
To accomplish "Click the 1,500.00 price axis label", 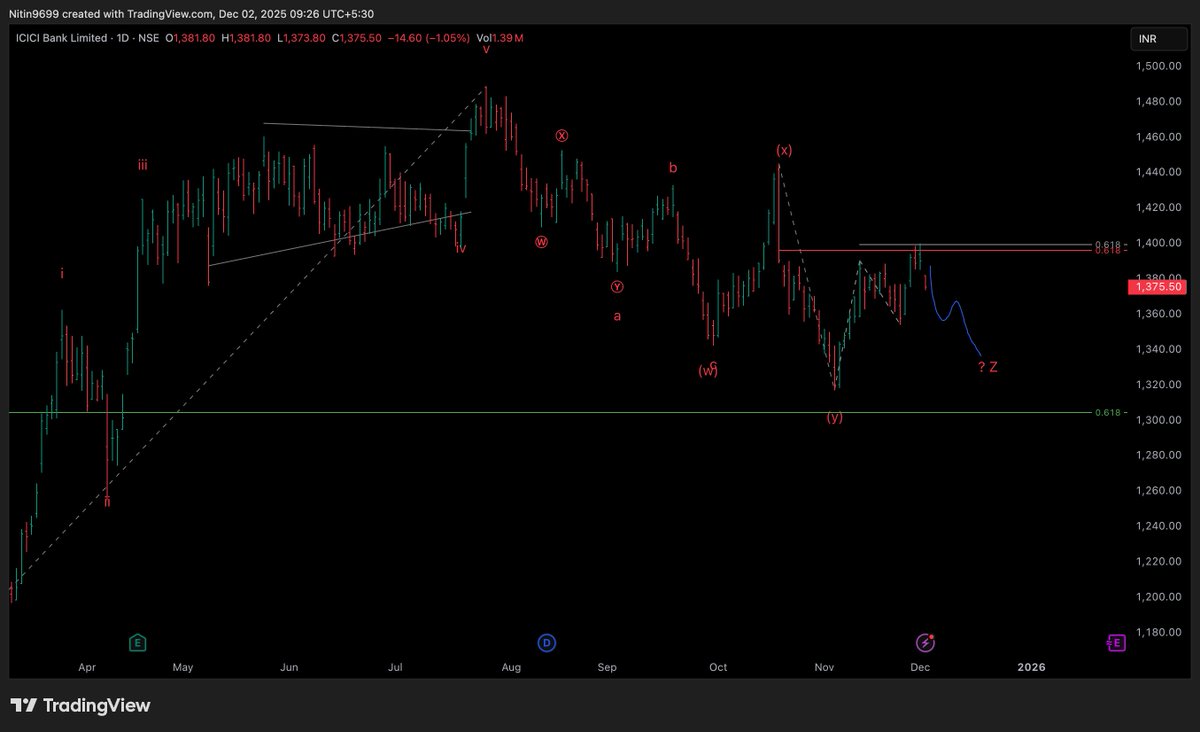I will (1157, 66).
